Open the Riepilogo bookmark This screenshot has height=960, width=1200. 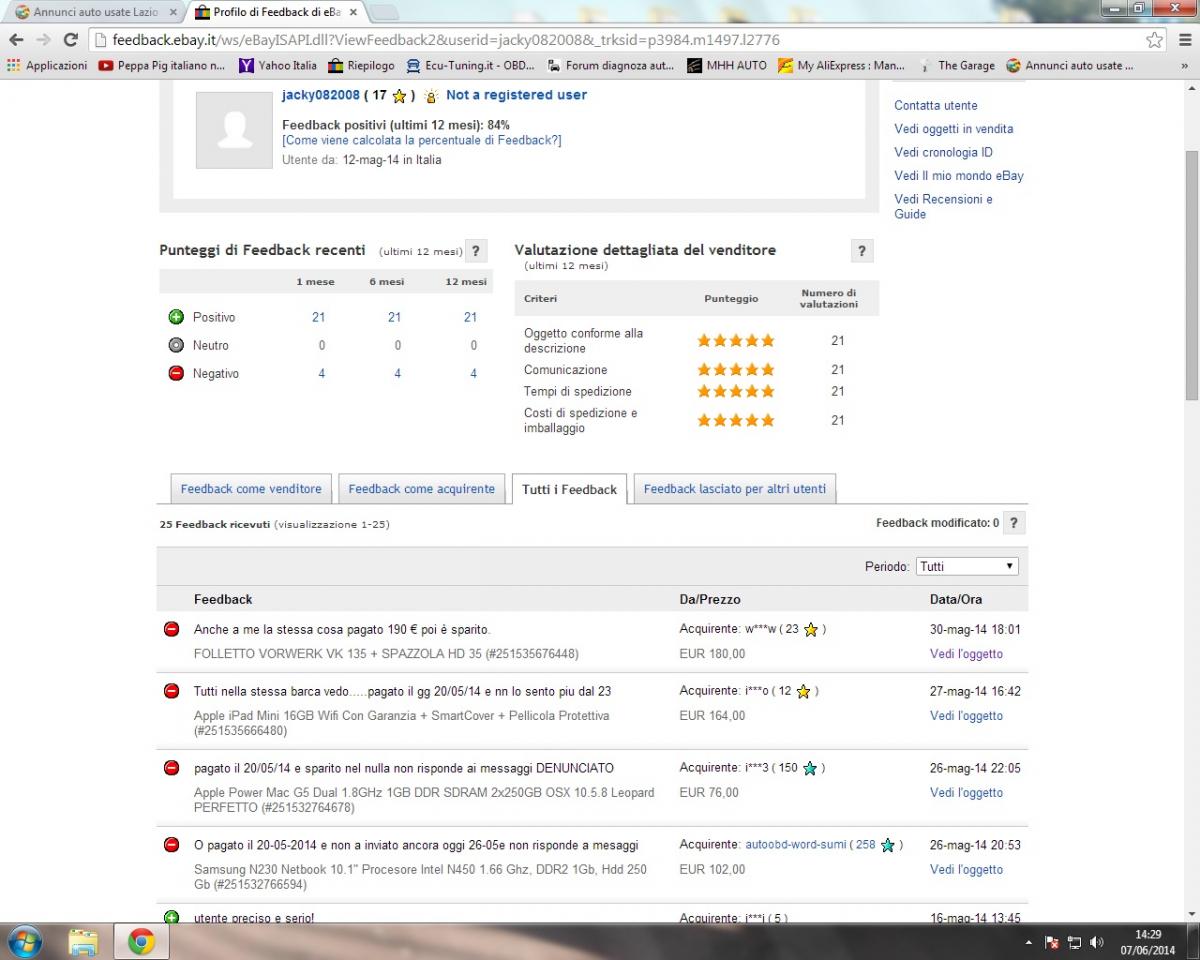[361, 66]
